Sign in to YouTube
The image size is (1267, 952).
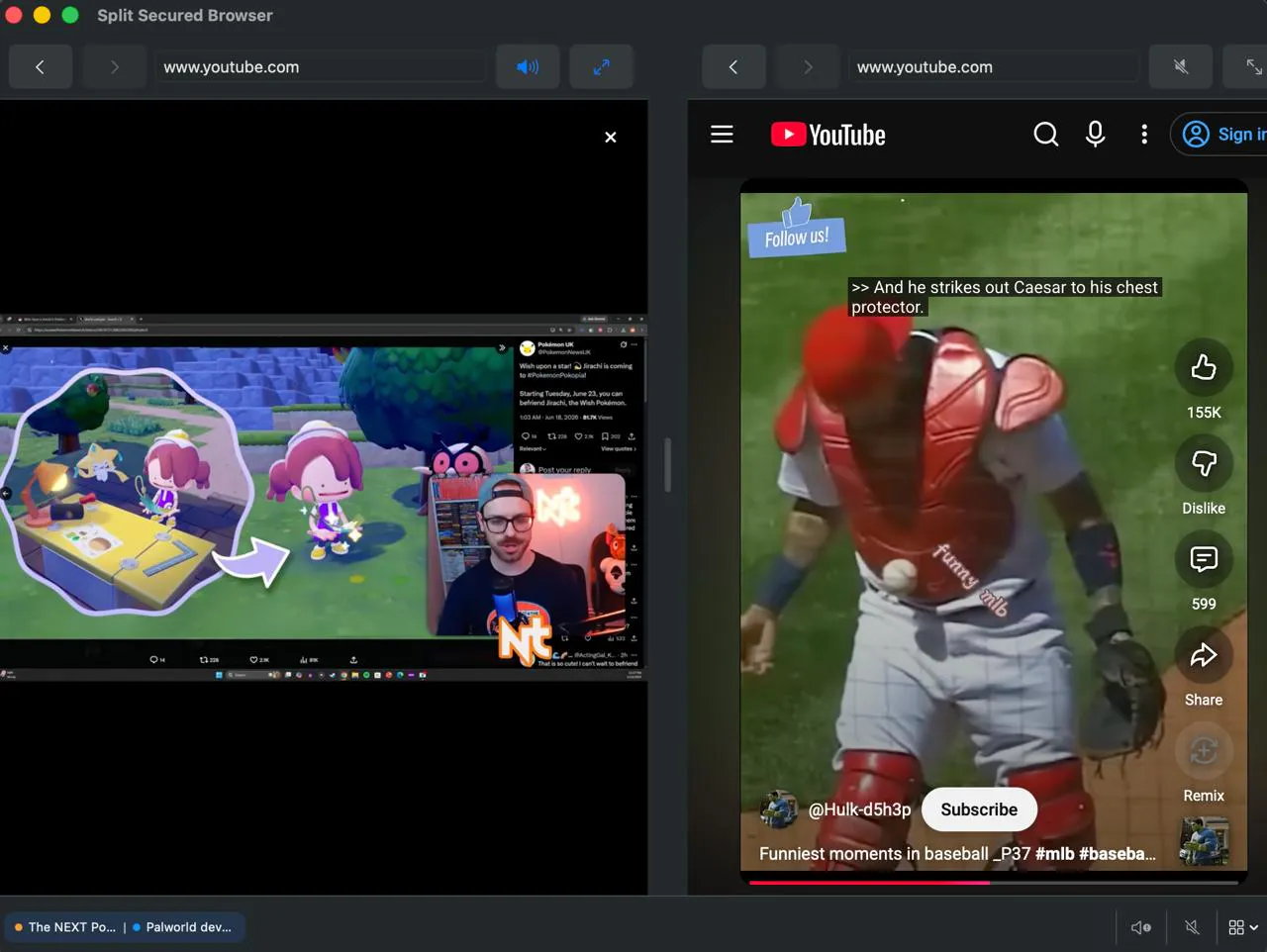(1219, 135)
